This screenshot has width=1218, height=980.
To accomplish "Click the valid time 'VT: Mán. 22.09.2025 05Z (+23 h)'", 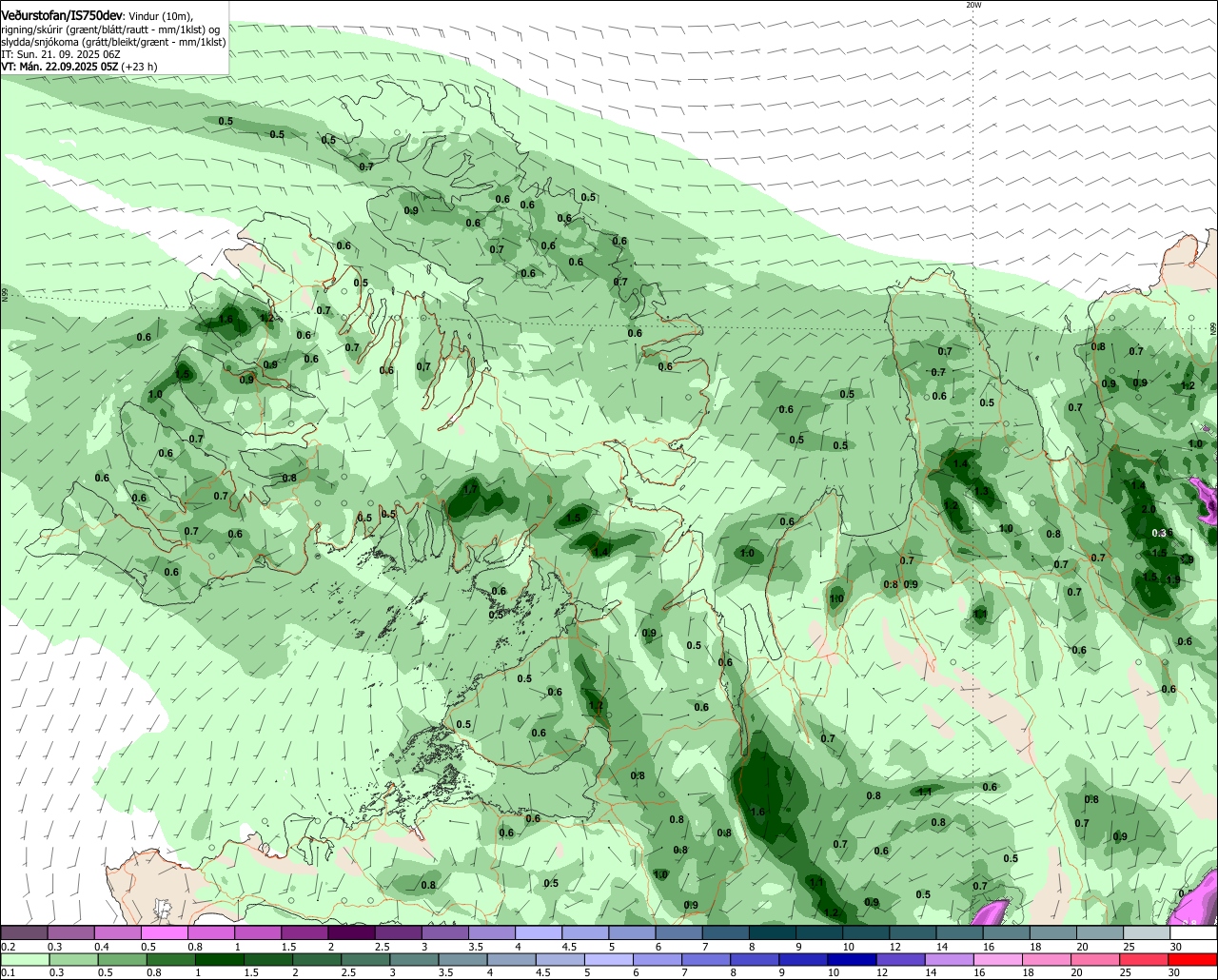I will (79, 67).
